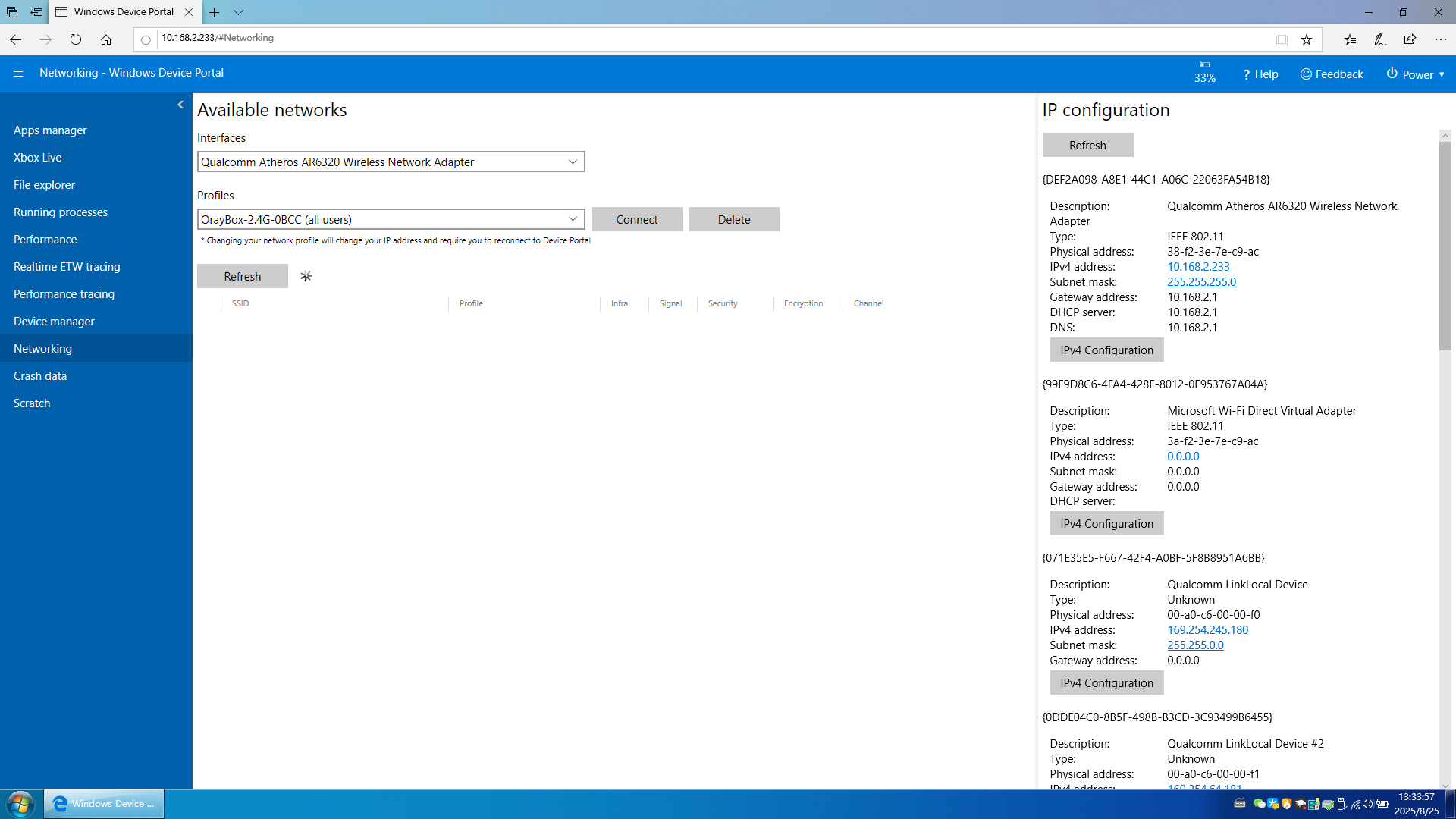Click the orange shield security tray icon

coord(1287,804)
